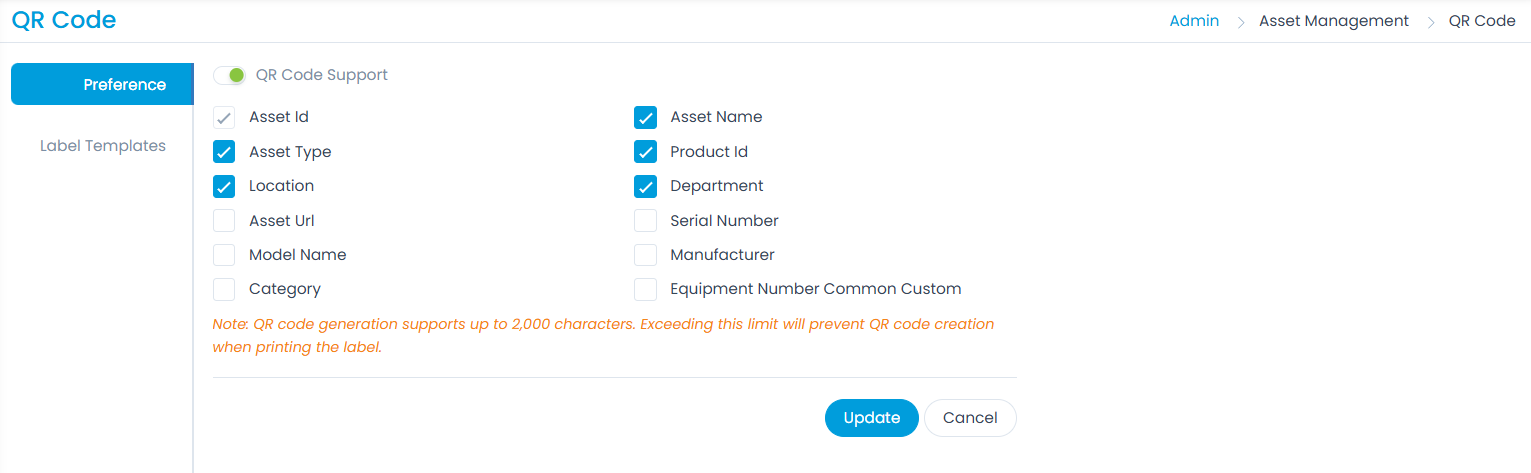Open the Preference tab
1531x473 pixels.
pos(102,85)
